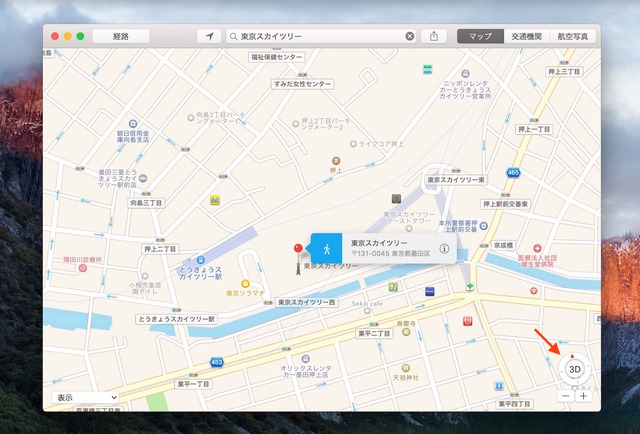Click the compass north indicator above 3D
Screen dimensions: 640x434
[x=572, y=356]
